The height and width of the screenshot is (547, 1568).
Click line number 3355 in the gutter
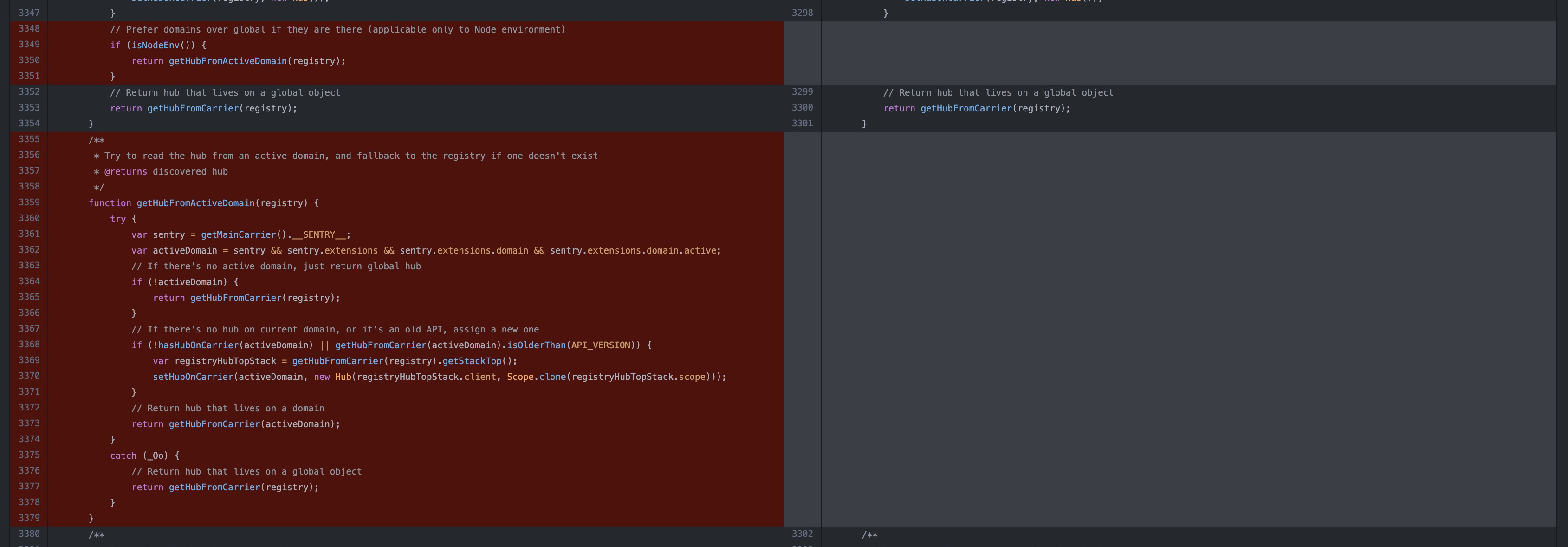[29, 139]
